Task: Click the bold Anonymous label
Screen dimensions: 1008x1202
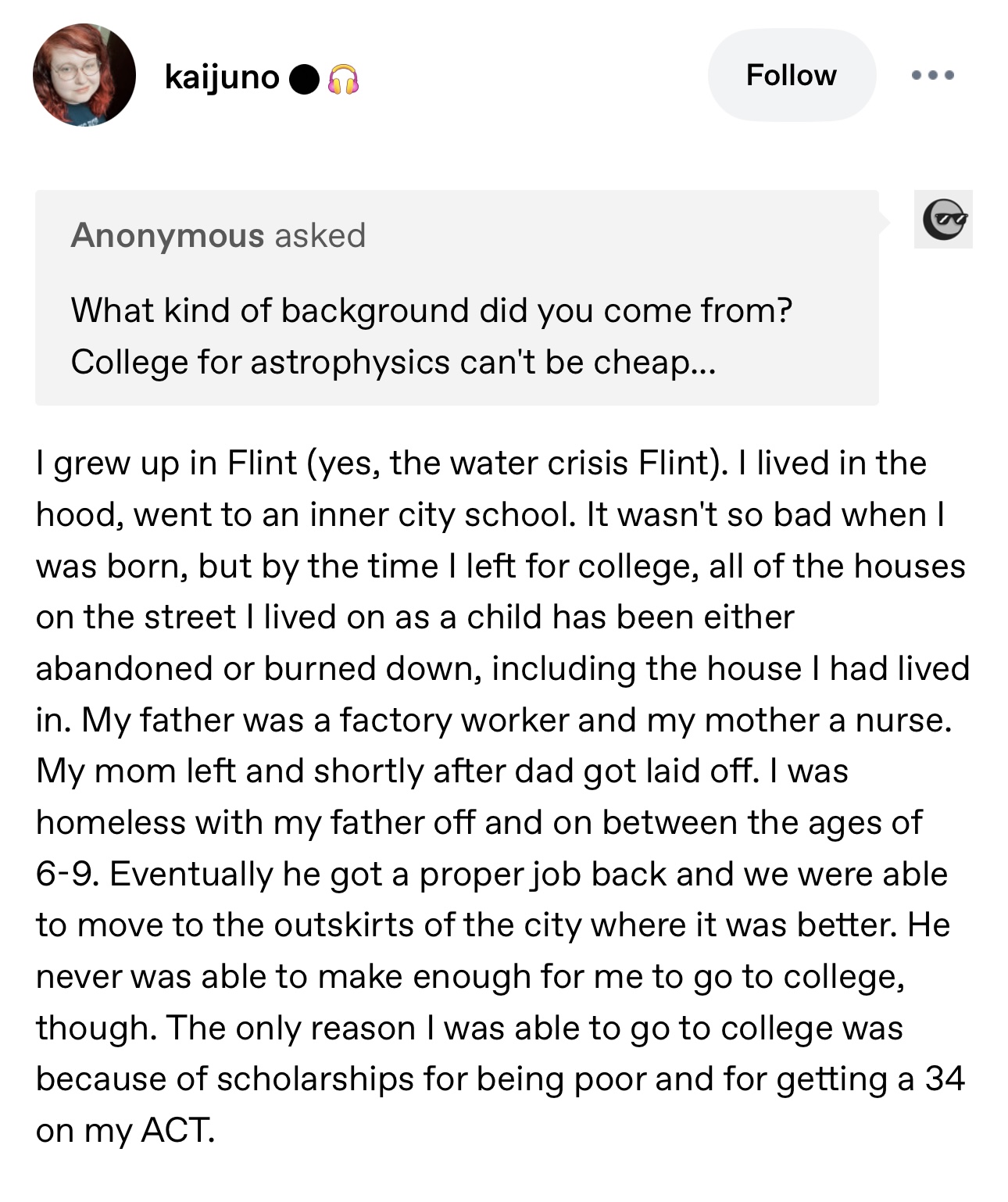Action: point(167,235)
